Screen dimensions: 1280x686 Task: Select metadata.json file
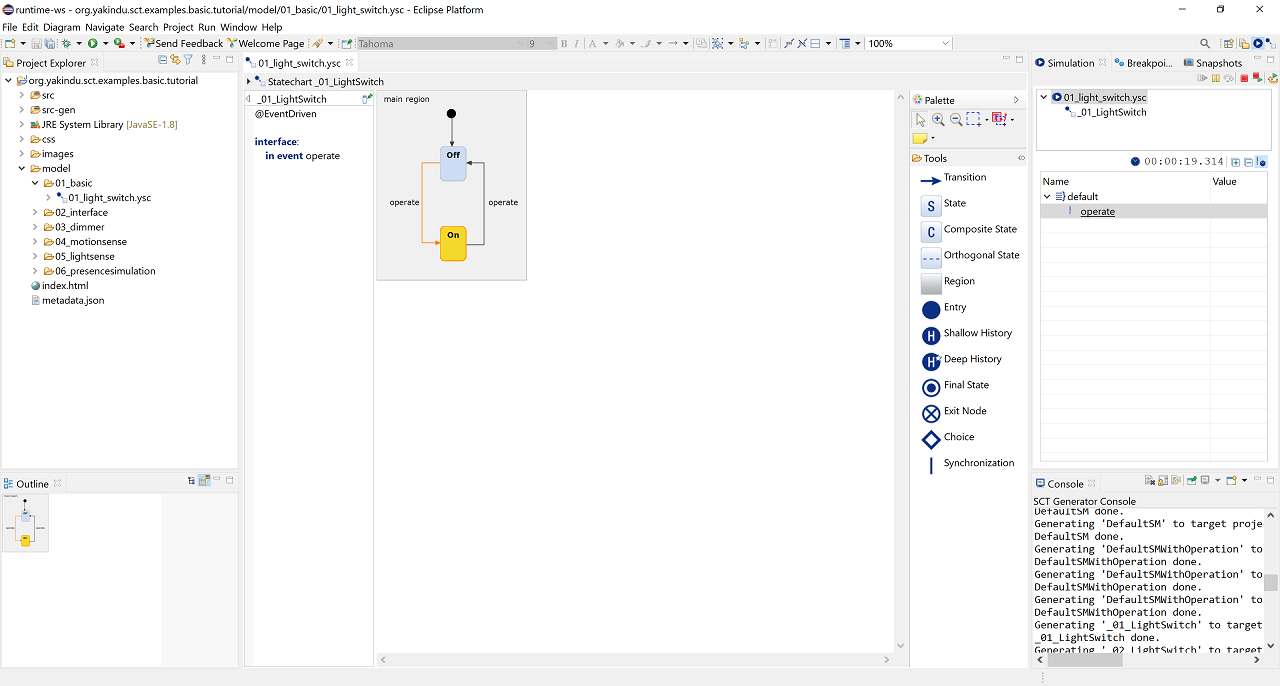[x=66, y=300]
